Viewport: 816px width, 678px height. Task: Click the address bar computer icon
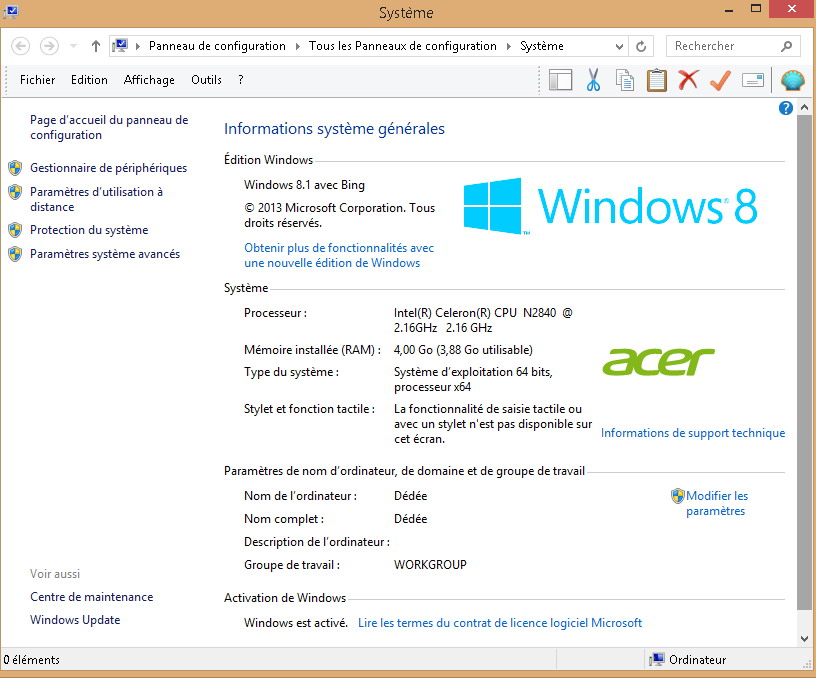(120, 46)
